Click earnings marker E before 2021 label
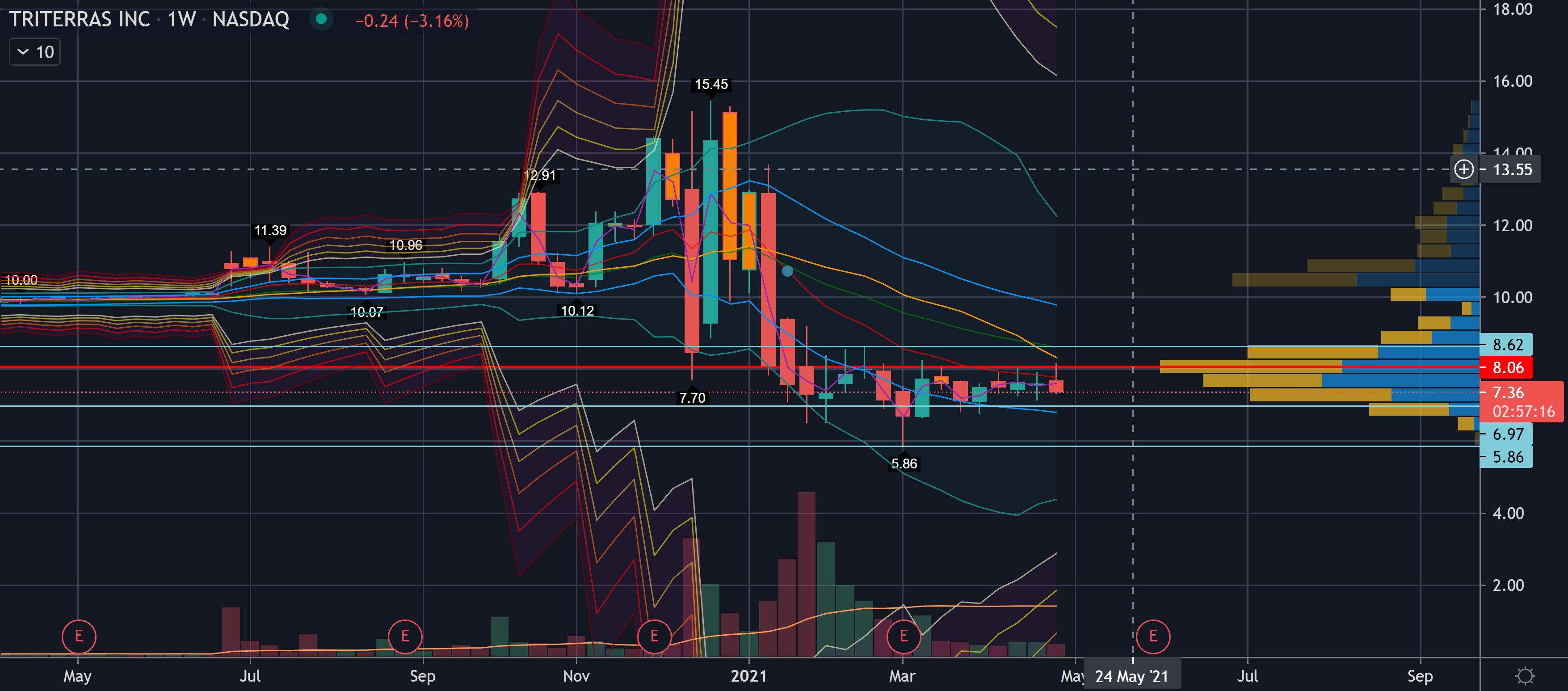Image resolution: width=1568 pixels, height=691 pixels. [x=654, y=636]
